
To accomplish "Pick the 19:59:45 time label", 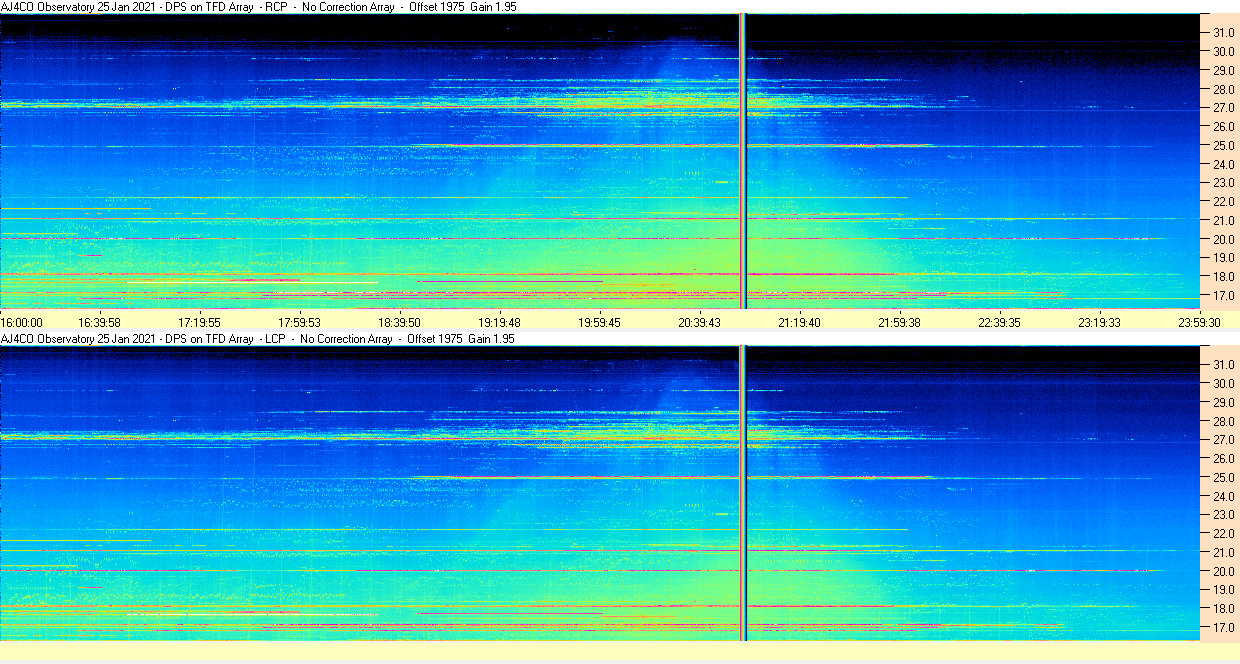I will [599, 322].
